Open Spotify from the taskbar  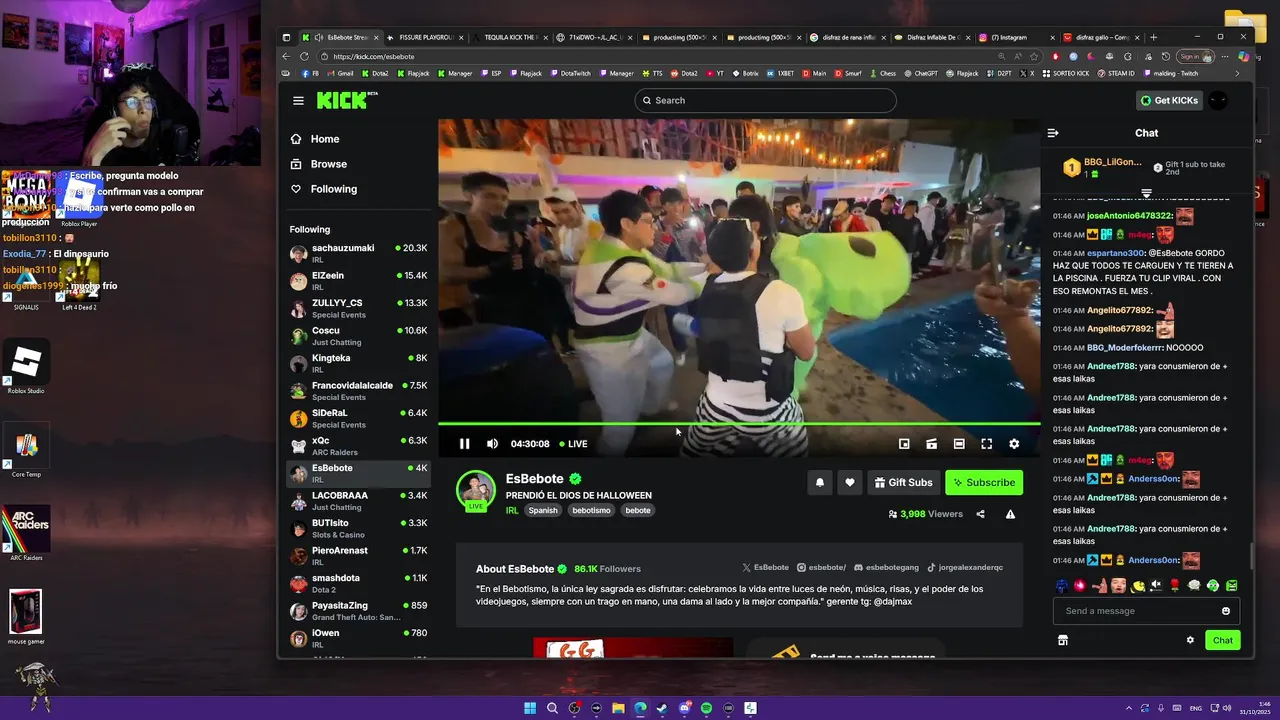[706, 708]
